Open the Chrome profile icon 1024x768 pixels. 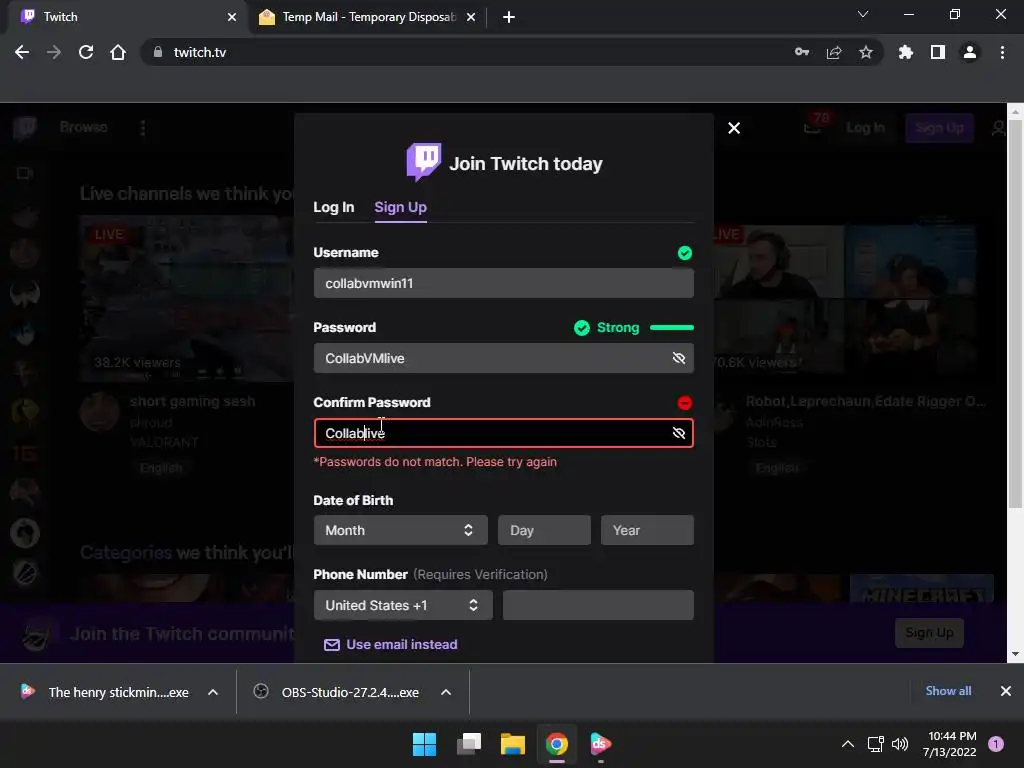pyautogui.click(x=970, y=52)
